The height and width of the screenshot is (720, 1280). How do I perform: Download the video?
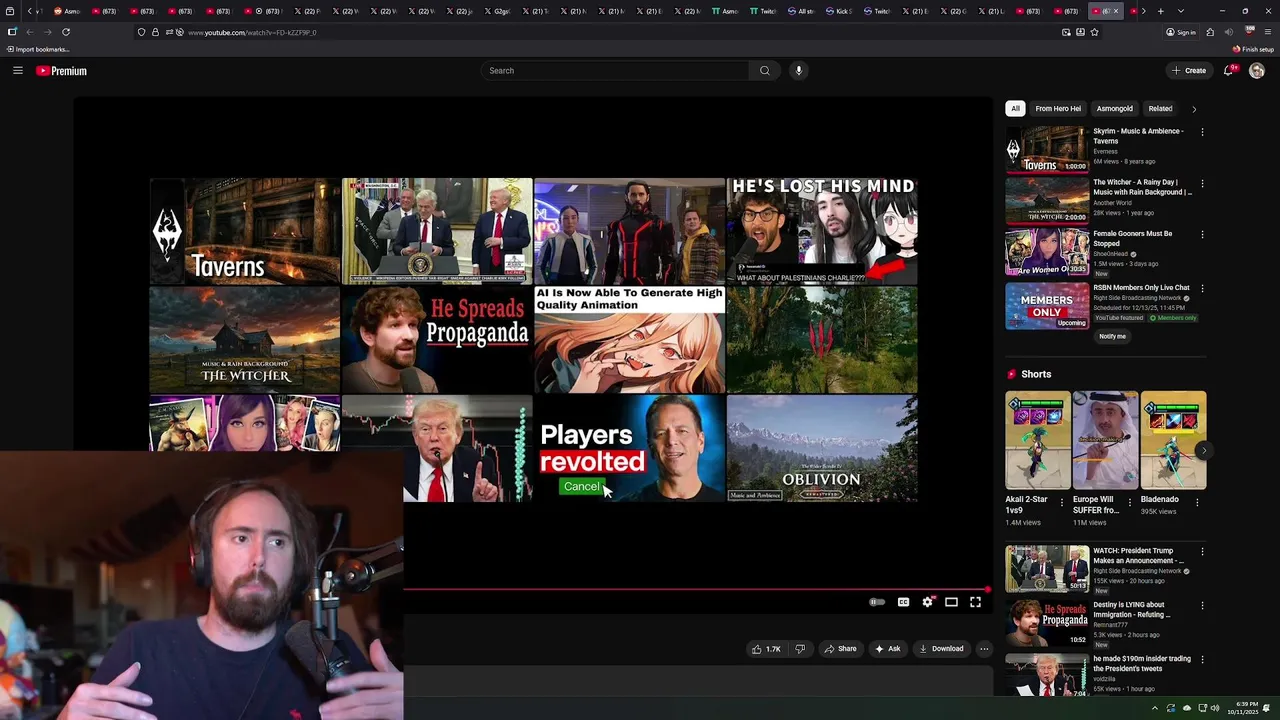(x=941, y=649)
